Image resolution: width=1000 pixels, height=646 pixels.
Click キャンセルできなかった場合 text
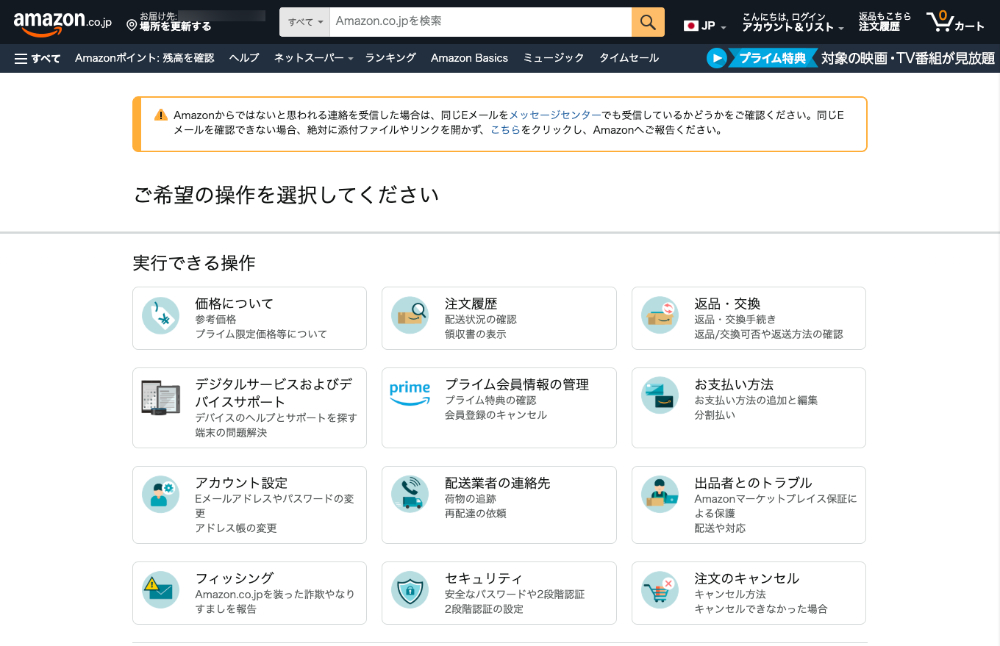point(761,609)
